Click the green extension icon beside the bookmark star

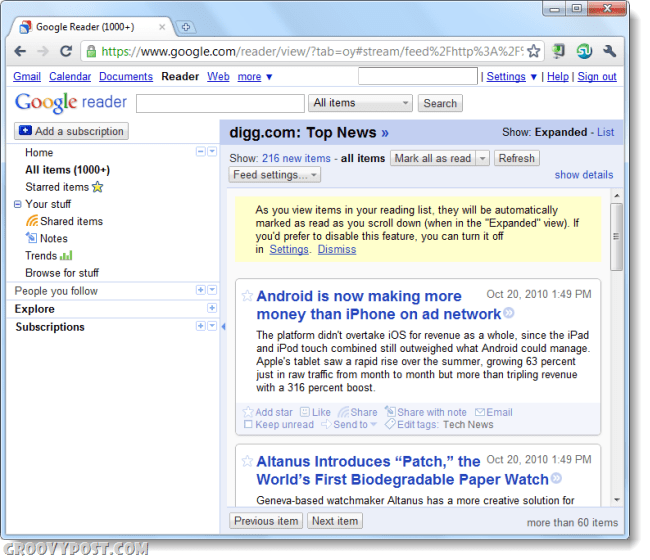559,51
